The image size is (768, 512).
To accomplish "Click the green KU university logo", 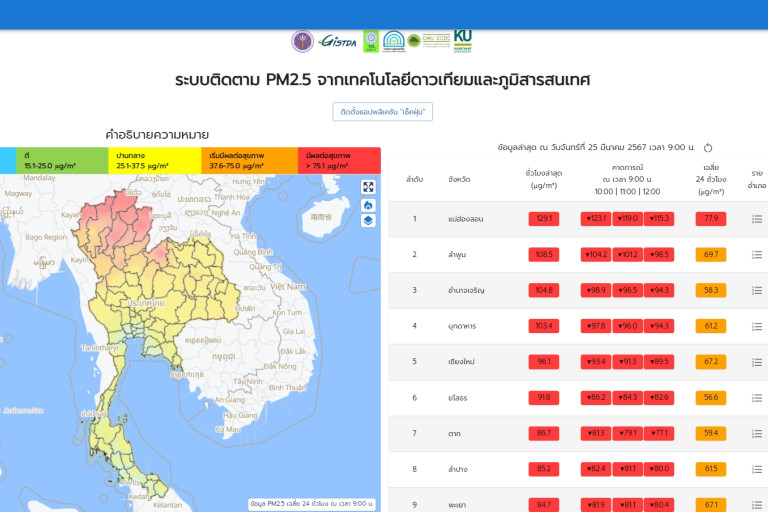I will point(462,40).
